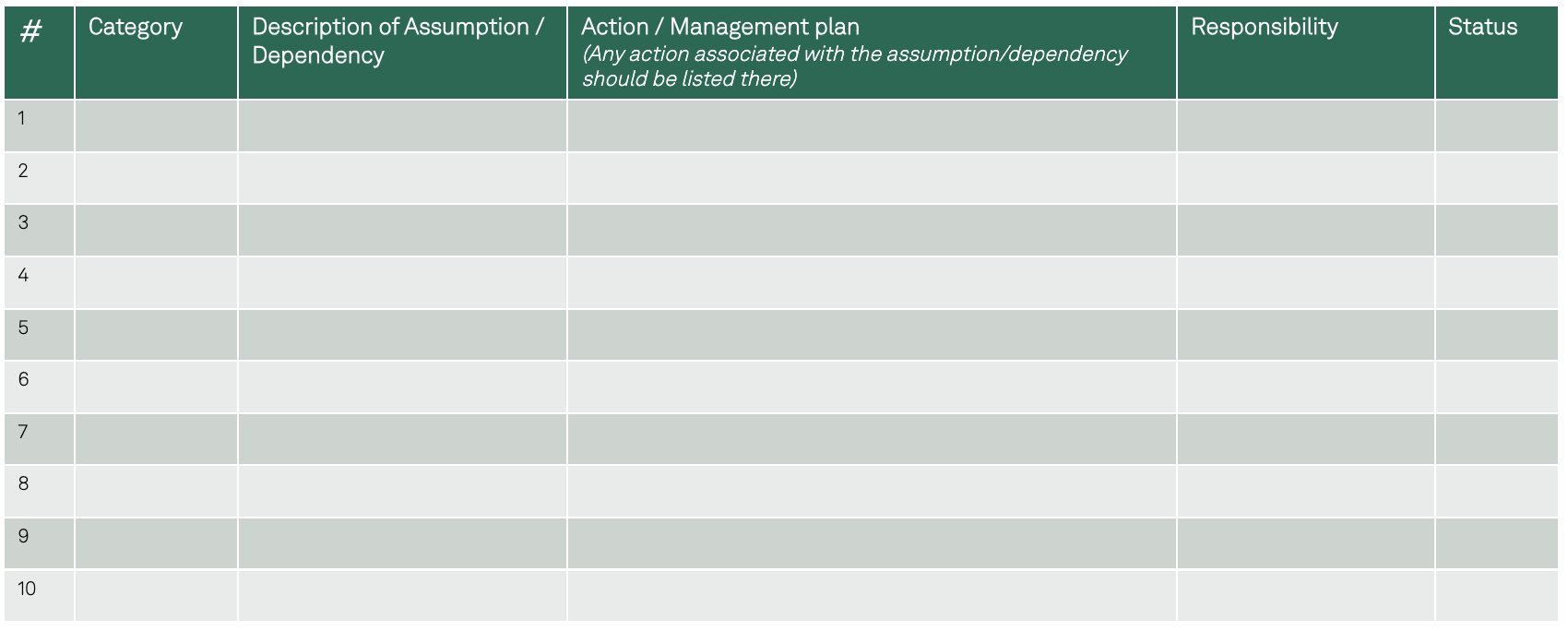Select the # column header cell

(x=39, y=52)
